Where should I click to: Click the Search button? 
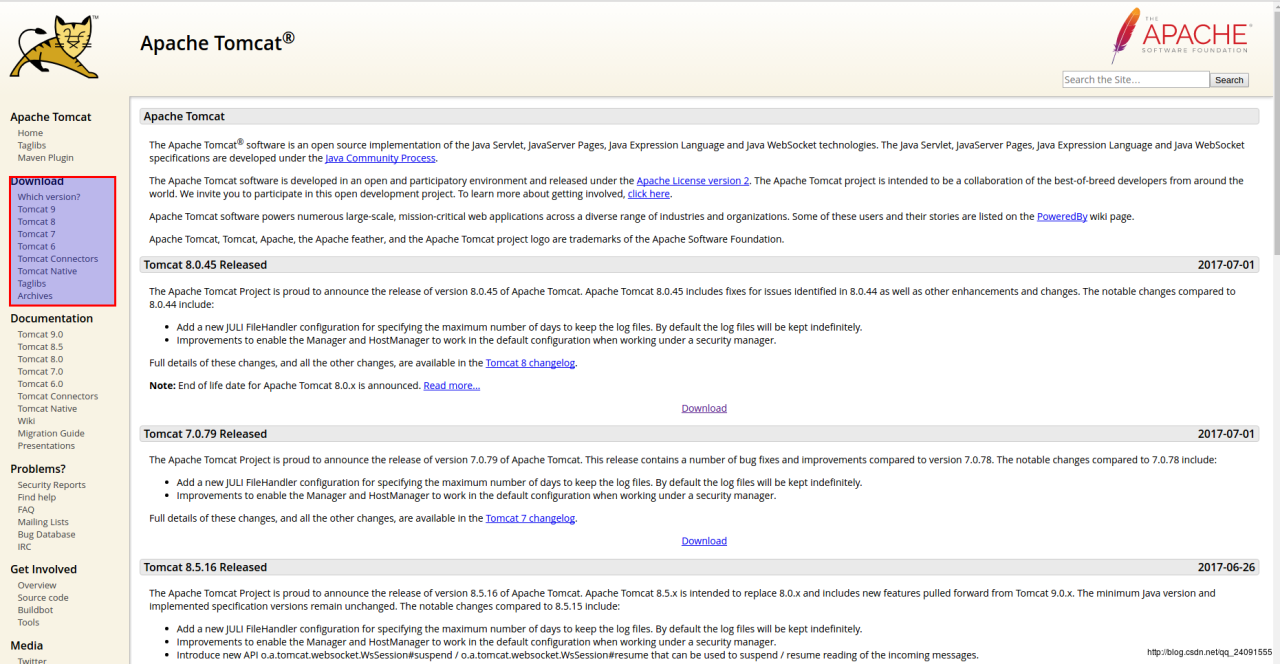point(1229,80)
